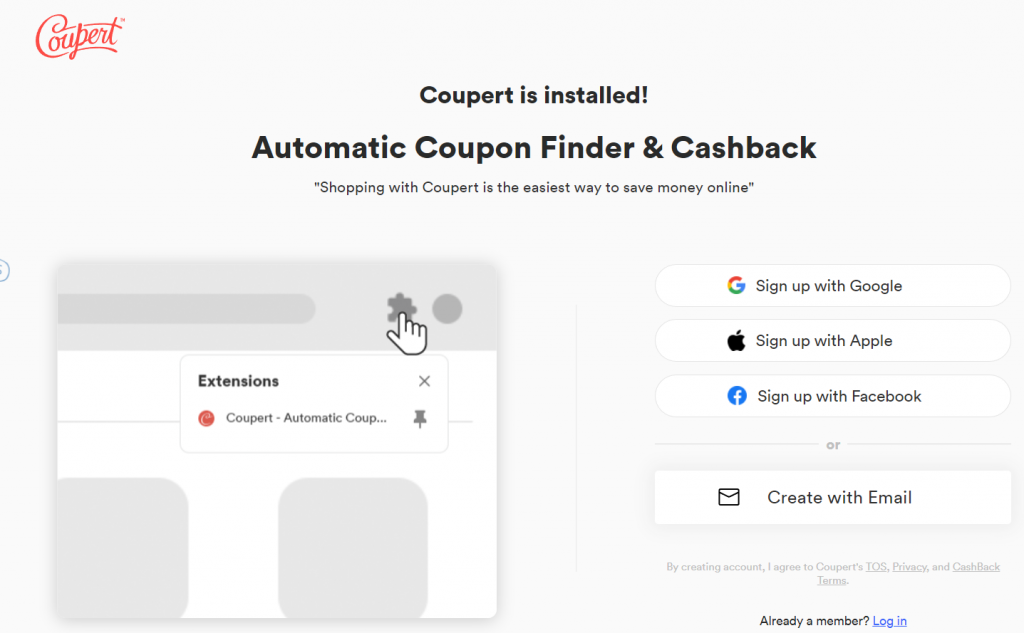The width and height of the screenshot is (1024, 633).
Task: Open the Privacy link
Action: pos(909,566)
